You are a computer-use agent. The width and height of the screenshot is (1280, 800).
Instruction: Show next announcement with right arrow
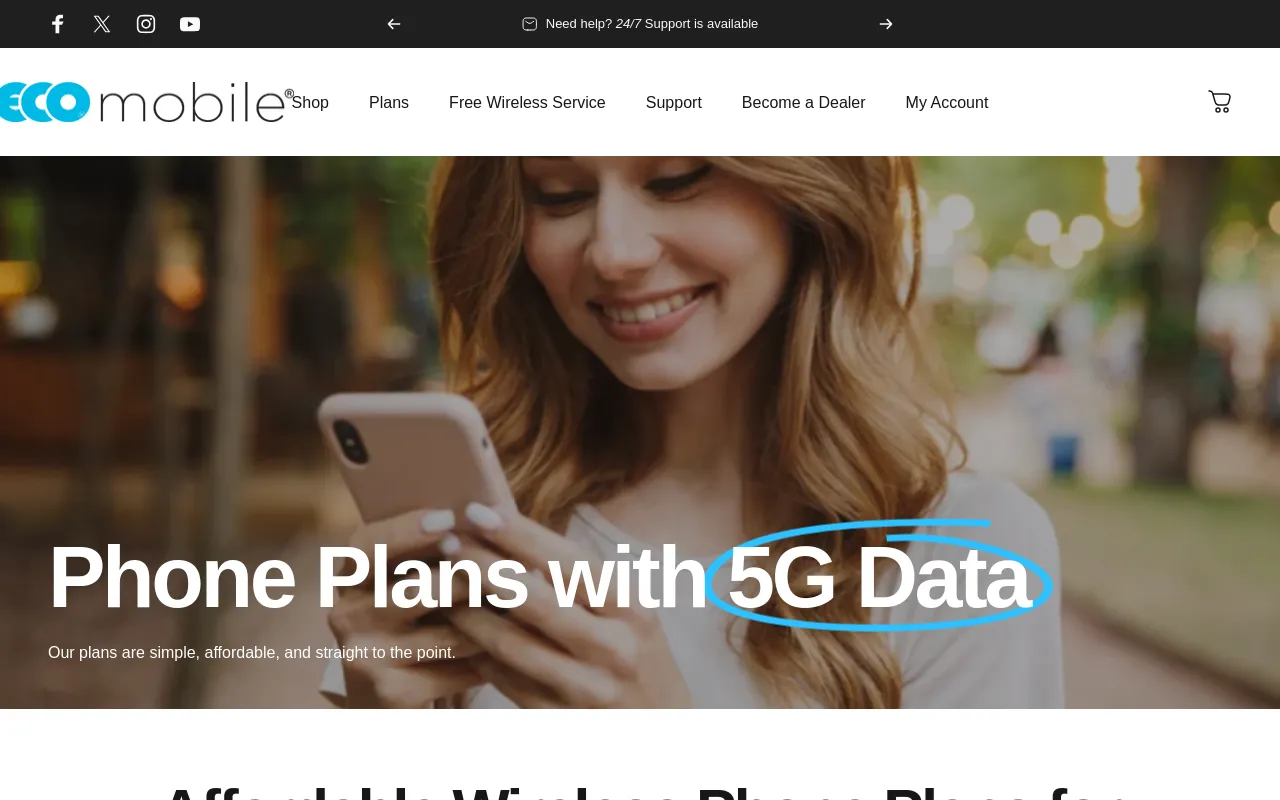886,24
